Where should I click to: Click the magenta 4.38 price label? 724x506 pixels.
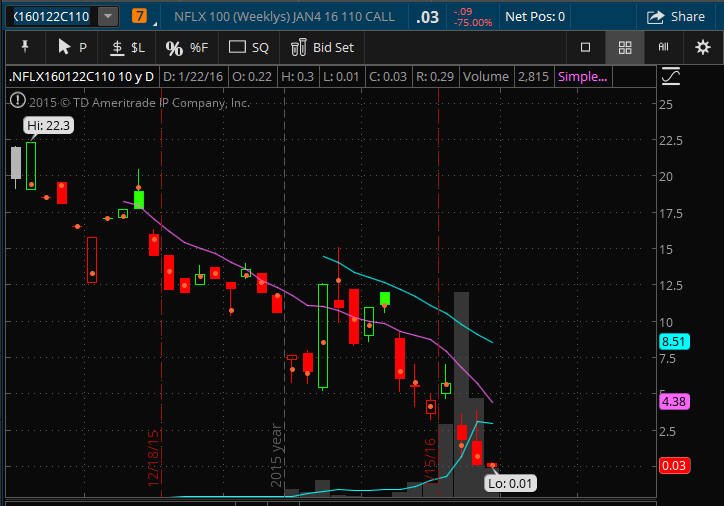[674, 402]
